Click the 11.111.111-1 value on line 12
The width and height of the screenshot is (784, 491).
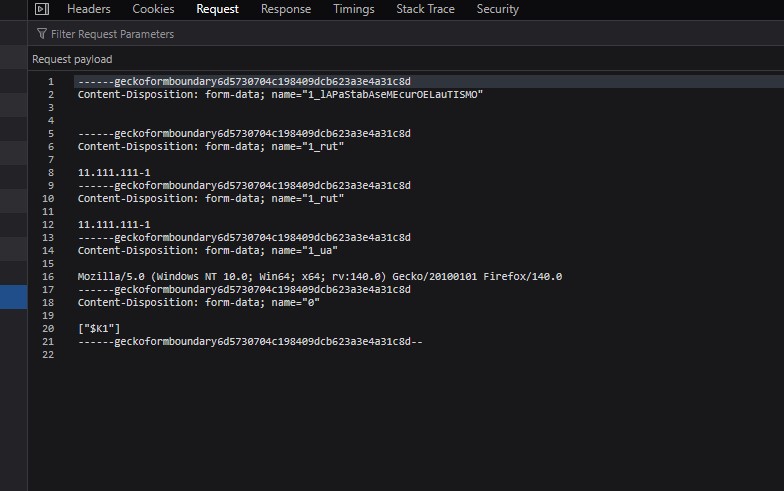(114, 224)
